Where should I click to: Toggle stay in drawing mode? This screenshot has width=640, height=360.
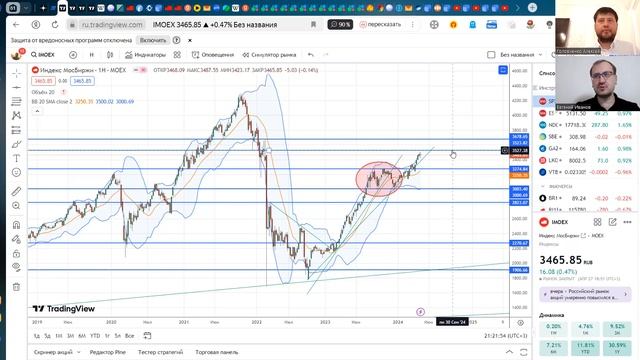click(16, 239)
